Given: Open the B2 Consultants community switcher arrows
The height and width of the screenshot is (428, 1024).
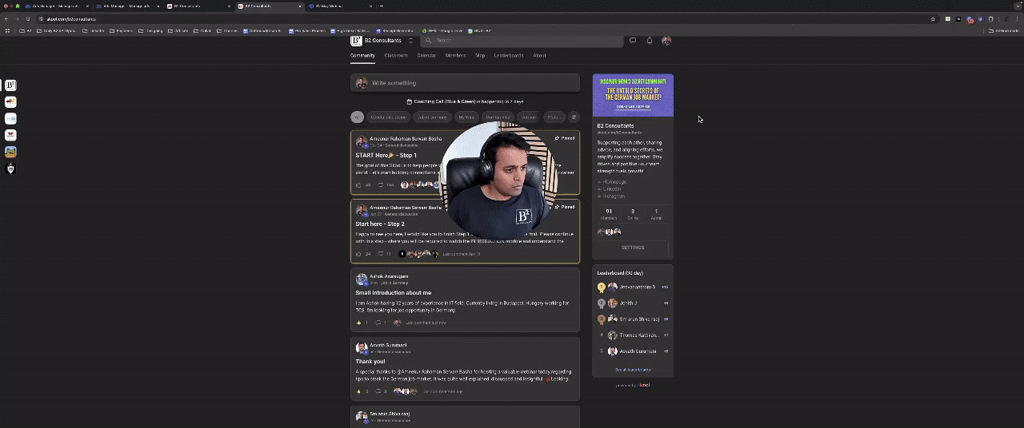Looking at the screenshot, I should pos(411,41).
